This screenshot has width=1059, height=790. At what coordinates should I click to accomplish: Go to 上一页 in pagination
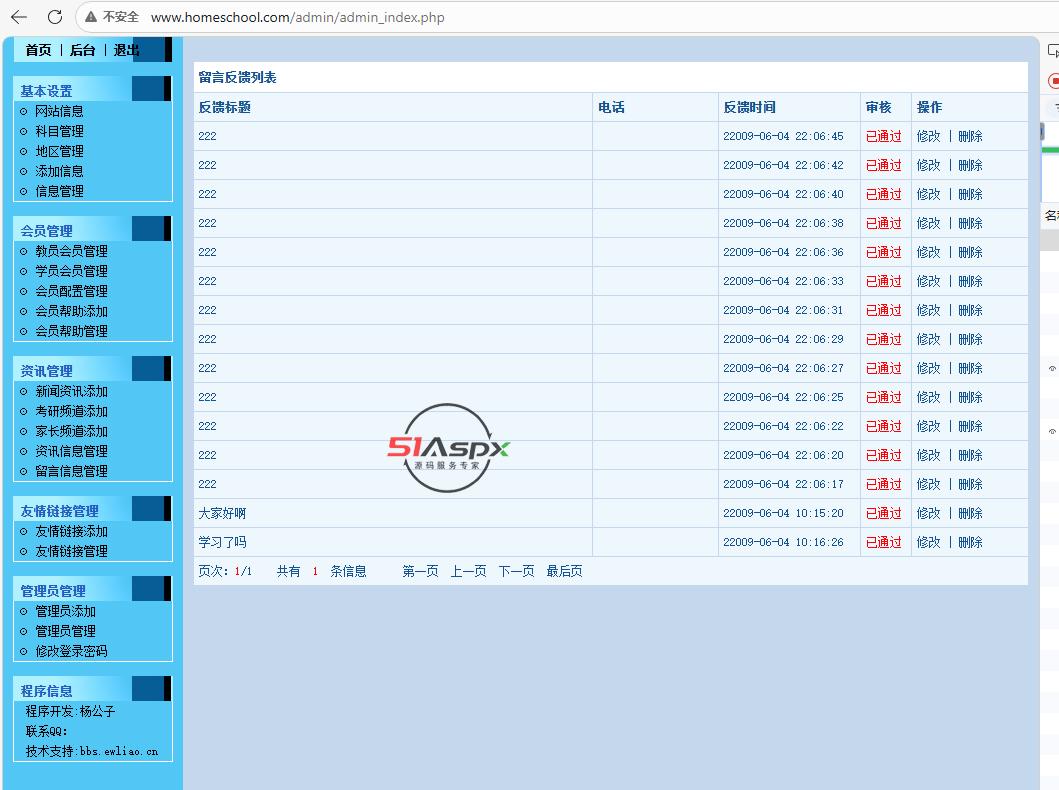click(468, 571)
